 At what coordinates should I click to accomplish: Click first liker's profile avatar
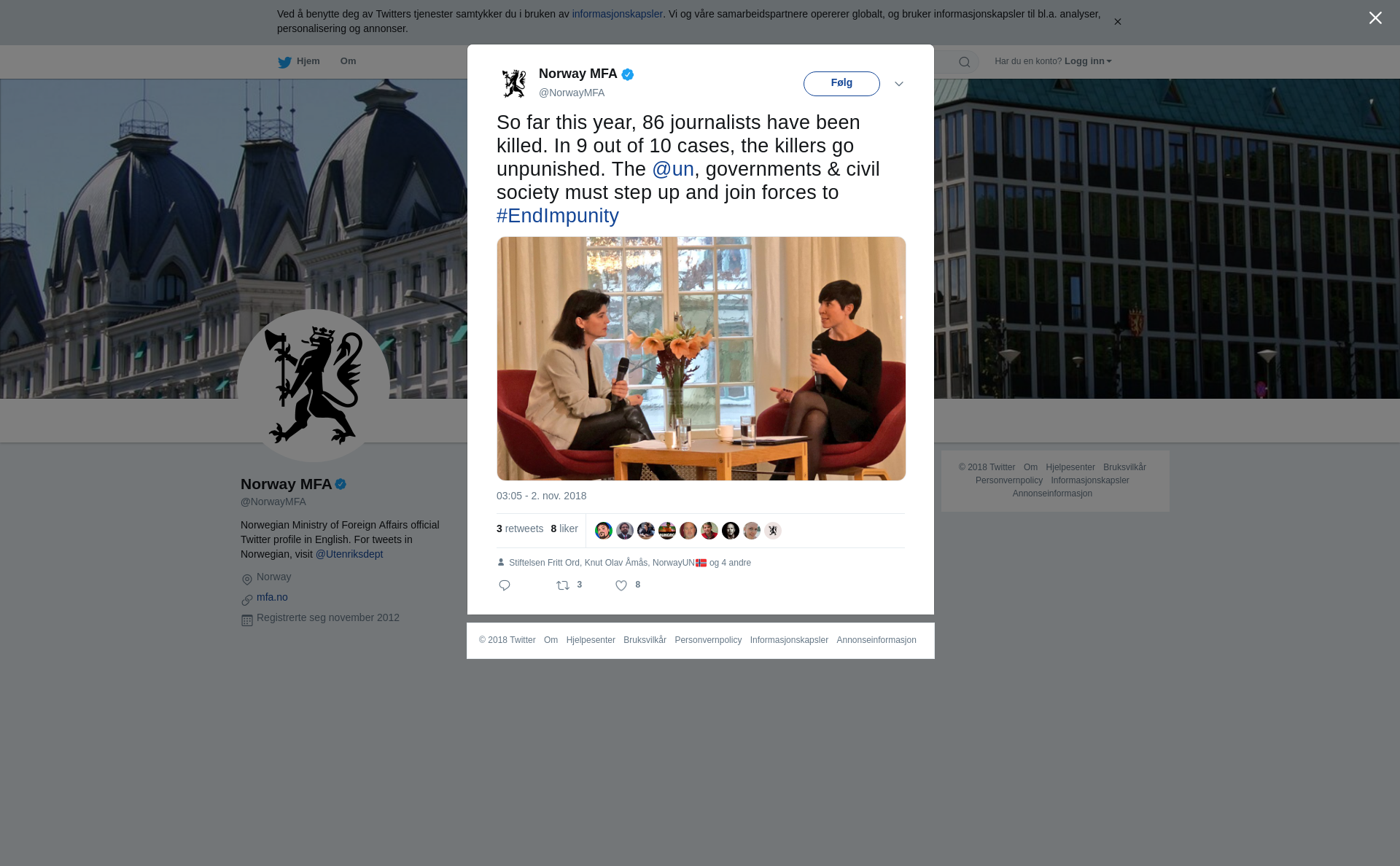click(x=604, y=531)
